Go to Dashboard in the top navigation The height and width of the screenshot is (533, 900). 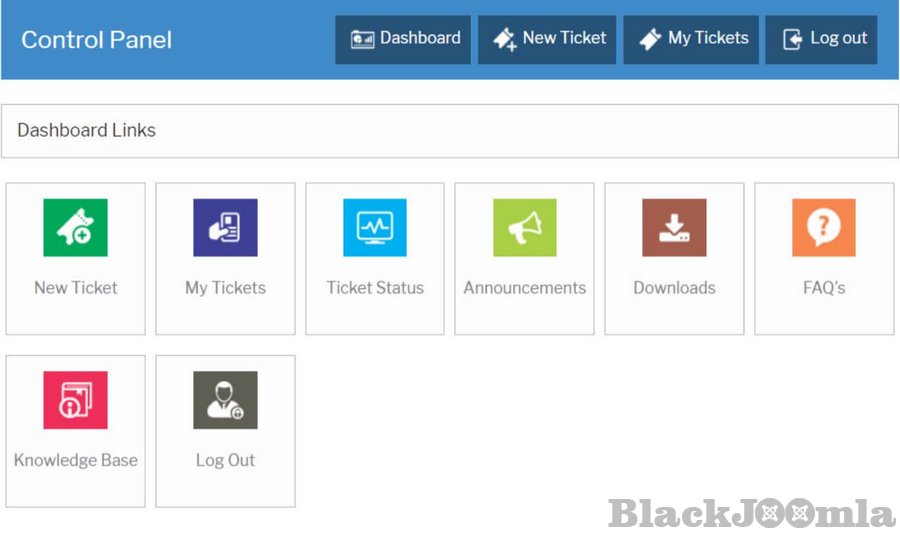coord(403,39)
